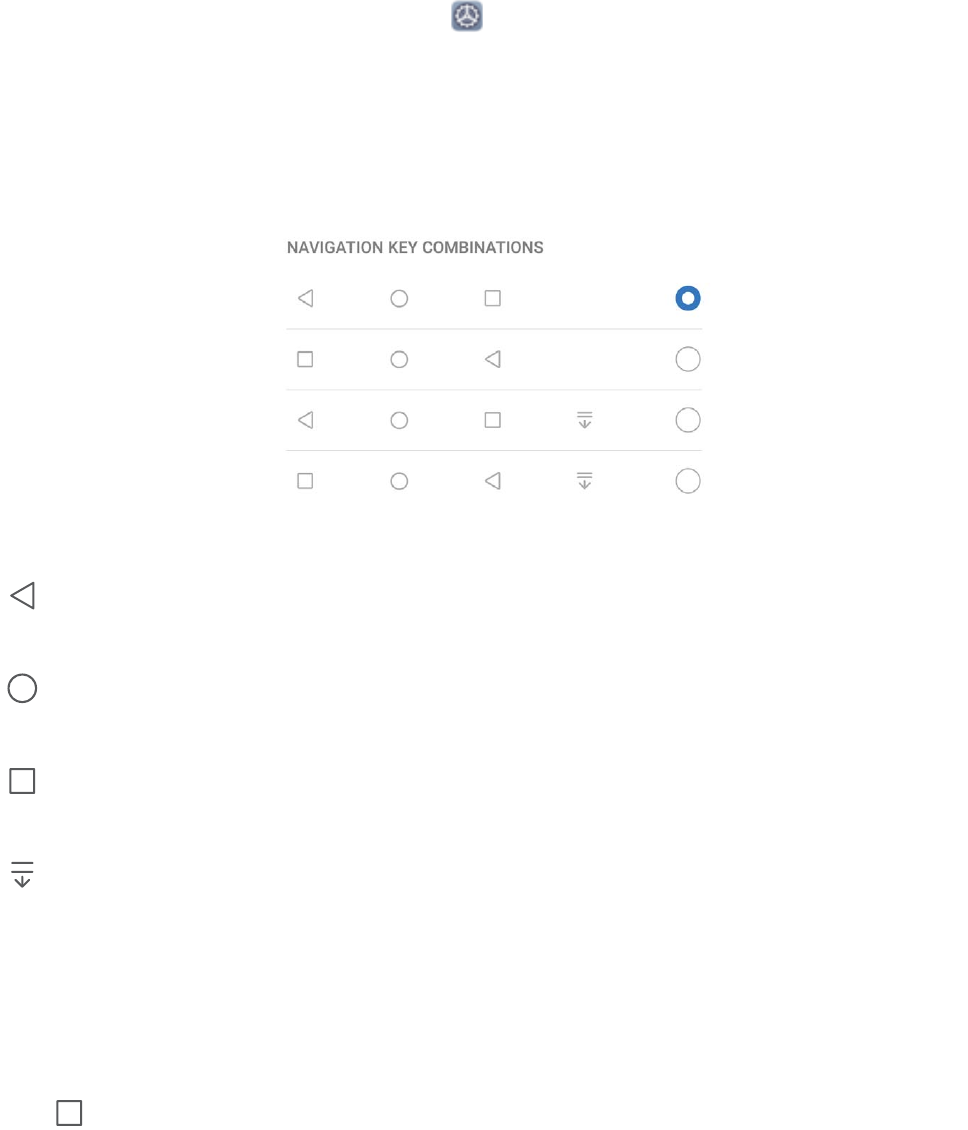The width and height of the screenshot is (968, 1130).
Task: Click the Back triangle in the selected combination row
Action: click(306, 298)
